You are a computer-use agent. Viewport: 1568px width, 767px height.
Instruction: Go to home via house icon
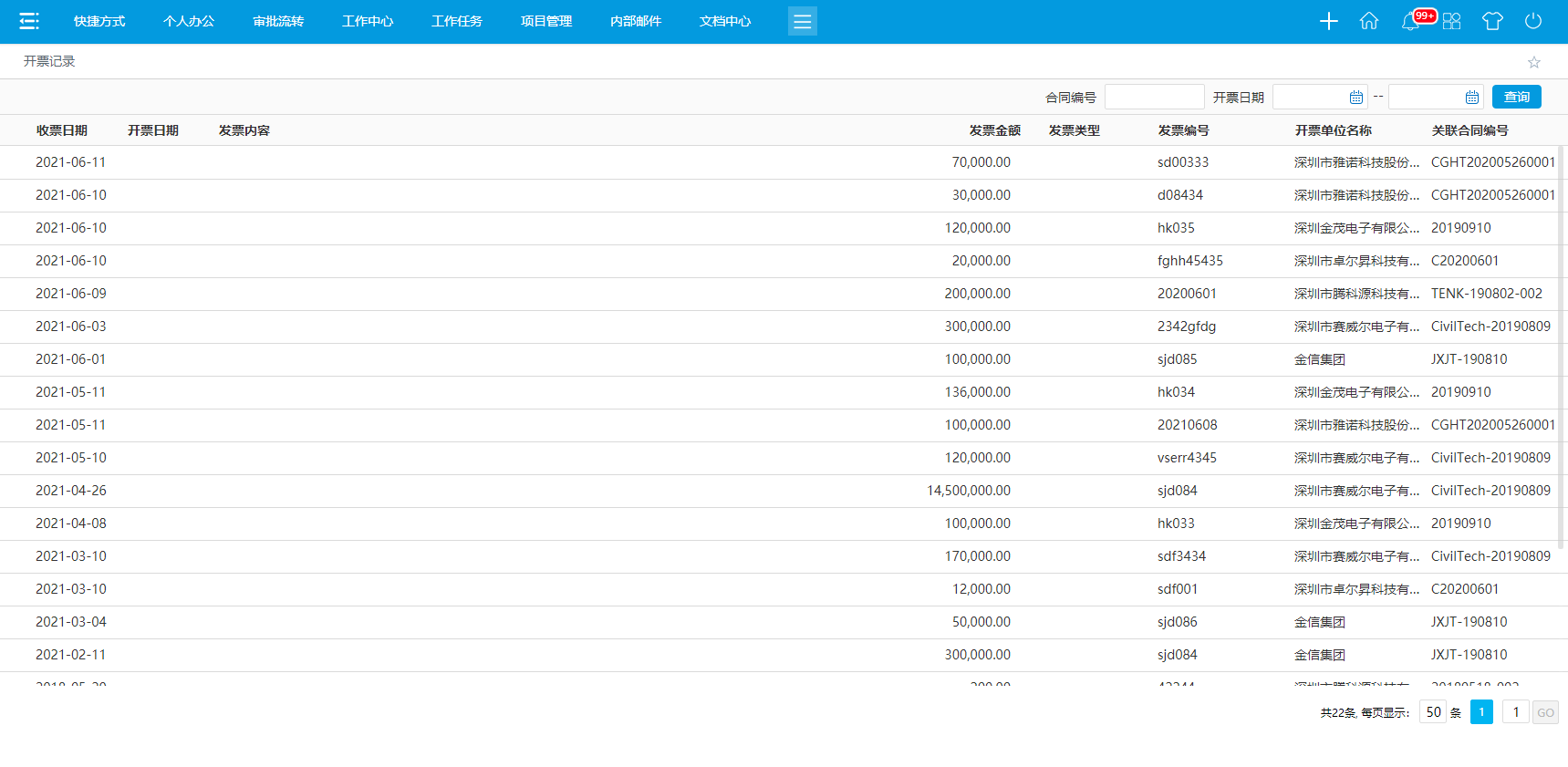[x=1368, y=21]
